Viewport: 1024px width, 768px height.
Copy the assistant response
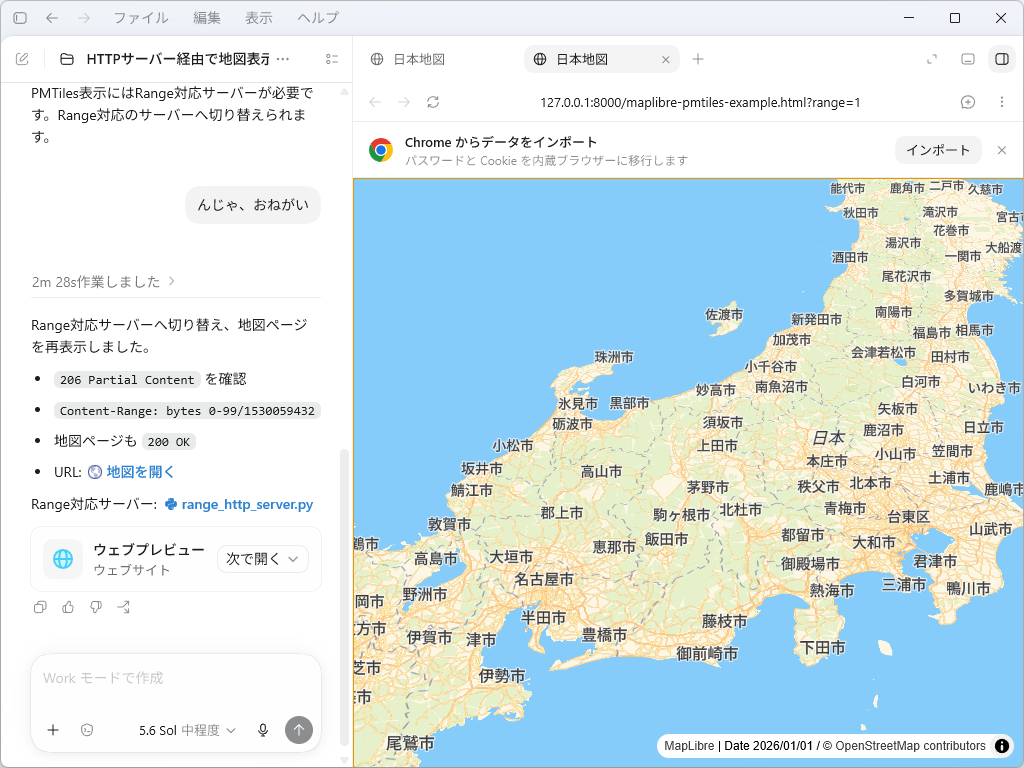coord(40,607)
